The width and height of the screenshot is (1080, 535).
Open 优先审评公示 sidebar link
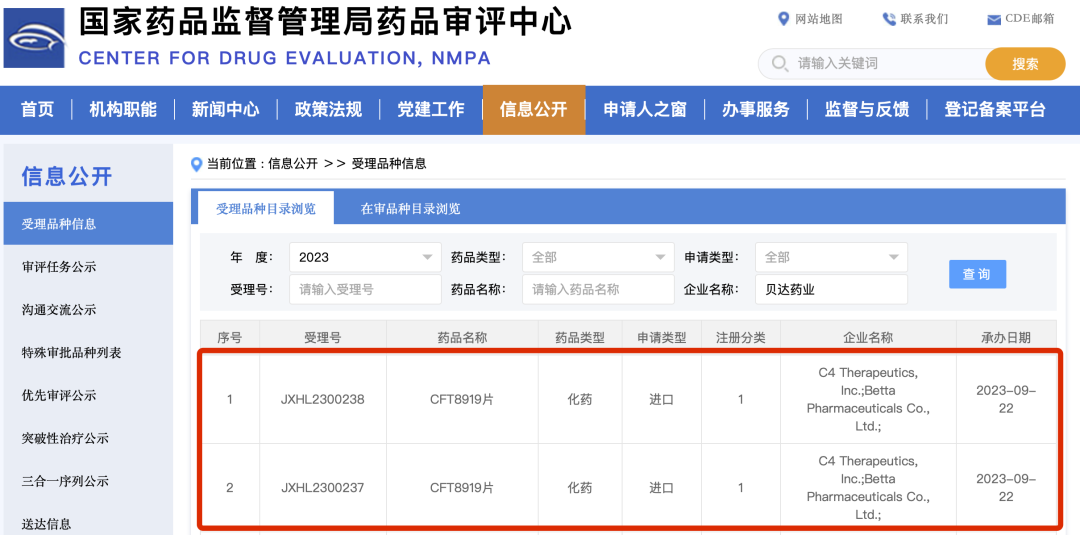click(59, 395)
